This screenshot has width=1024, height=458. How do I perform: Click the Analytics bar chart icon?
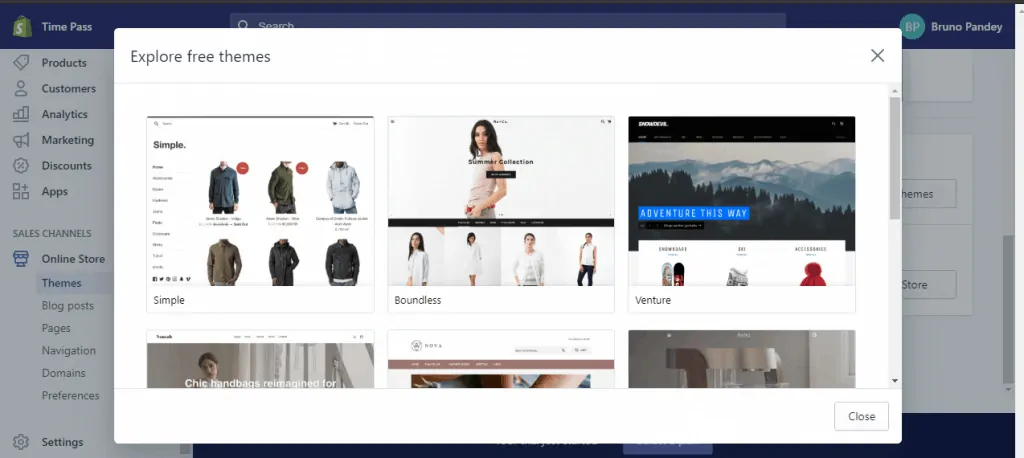pos(21,115)
